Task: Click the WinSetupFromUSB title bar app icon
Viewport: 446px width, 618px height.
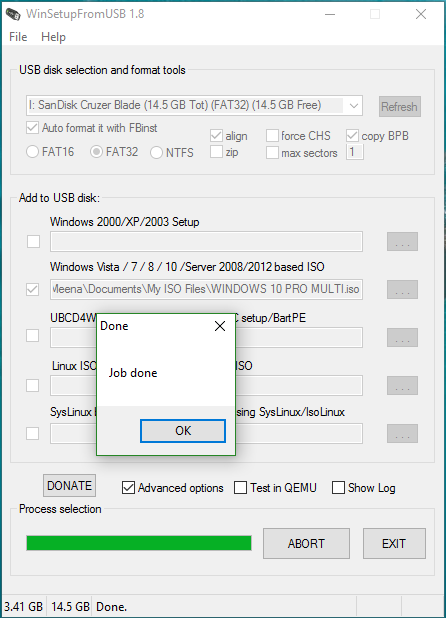Action: point(13,14)
